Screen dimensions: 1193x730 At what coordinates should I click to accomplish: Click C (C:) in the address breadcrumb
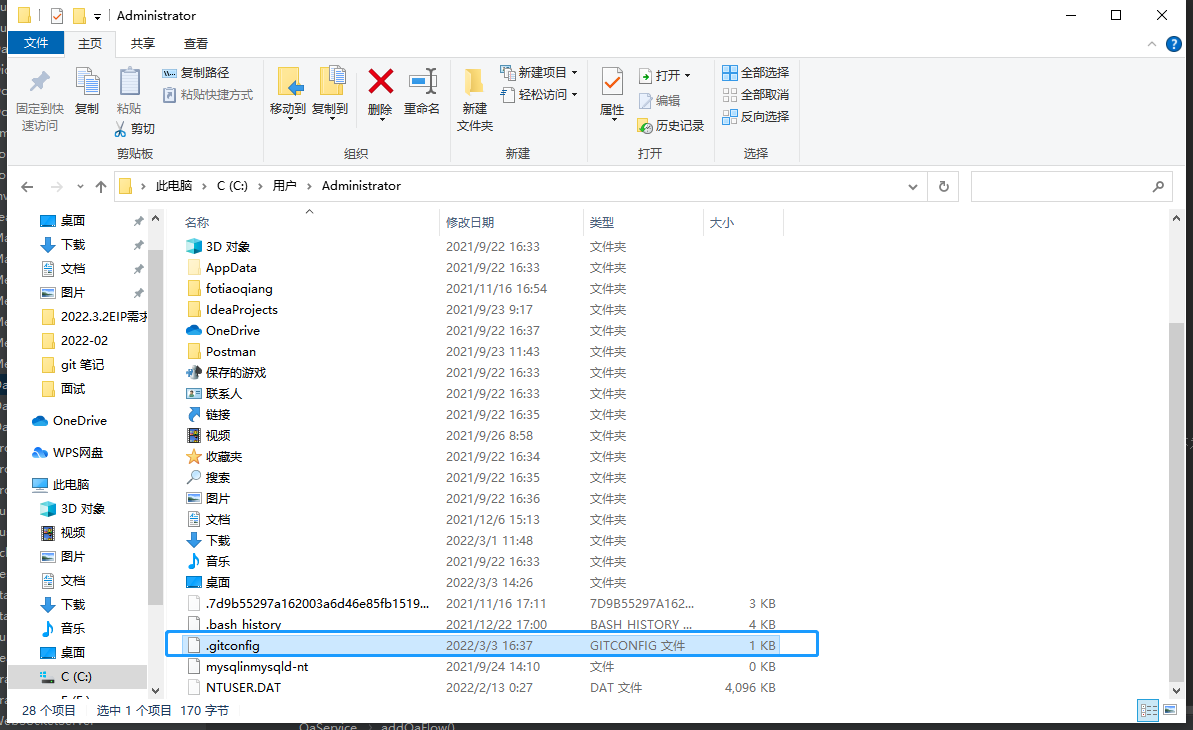coord(232,186)
